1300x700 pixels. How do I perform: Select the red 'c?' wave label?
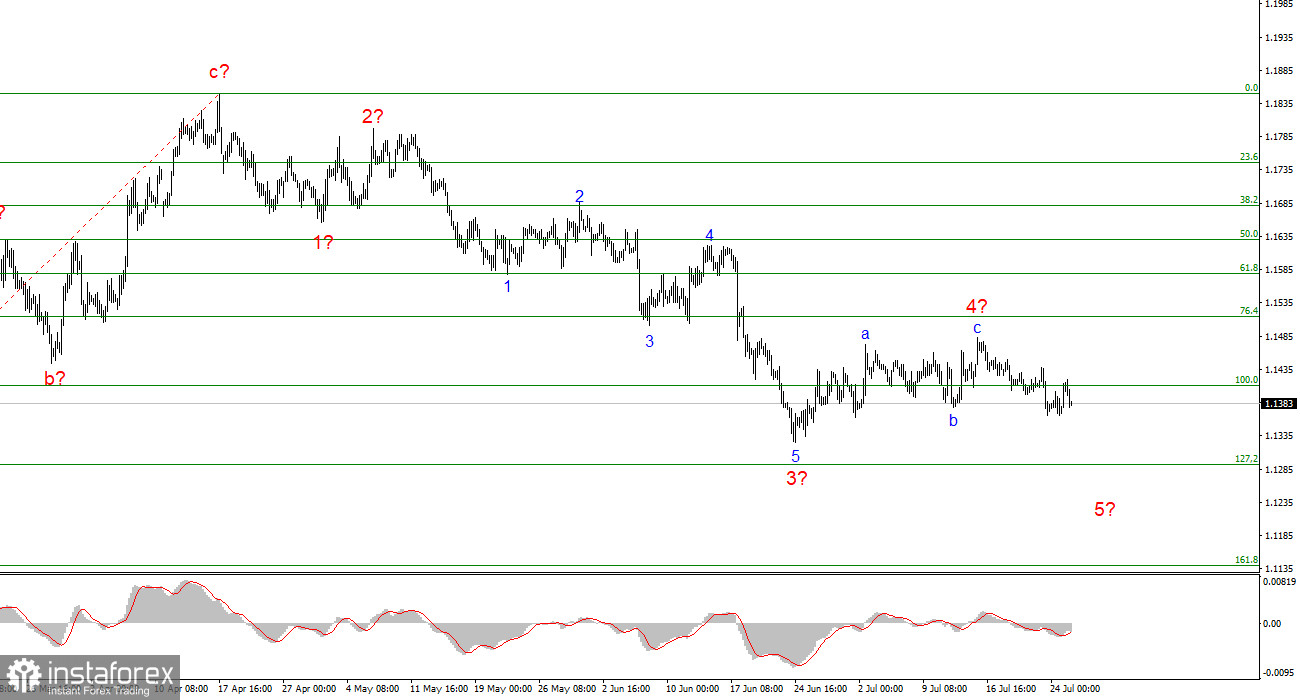(x=219, y=72)
